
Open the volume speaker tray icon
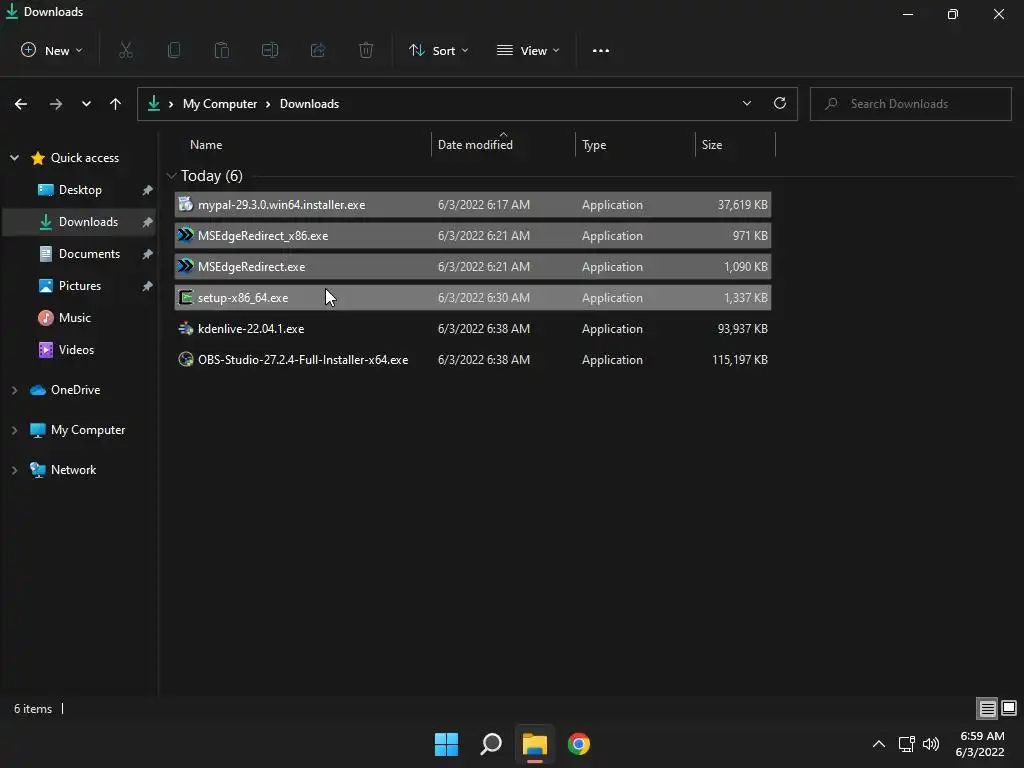pyautogui.click(x=931, y=744)
